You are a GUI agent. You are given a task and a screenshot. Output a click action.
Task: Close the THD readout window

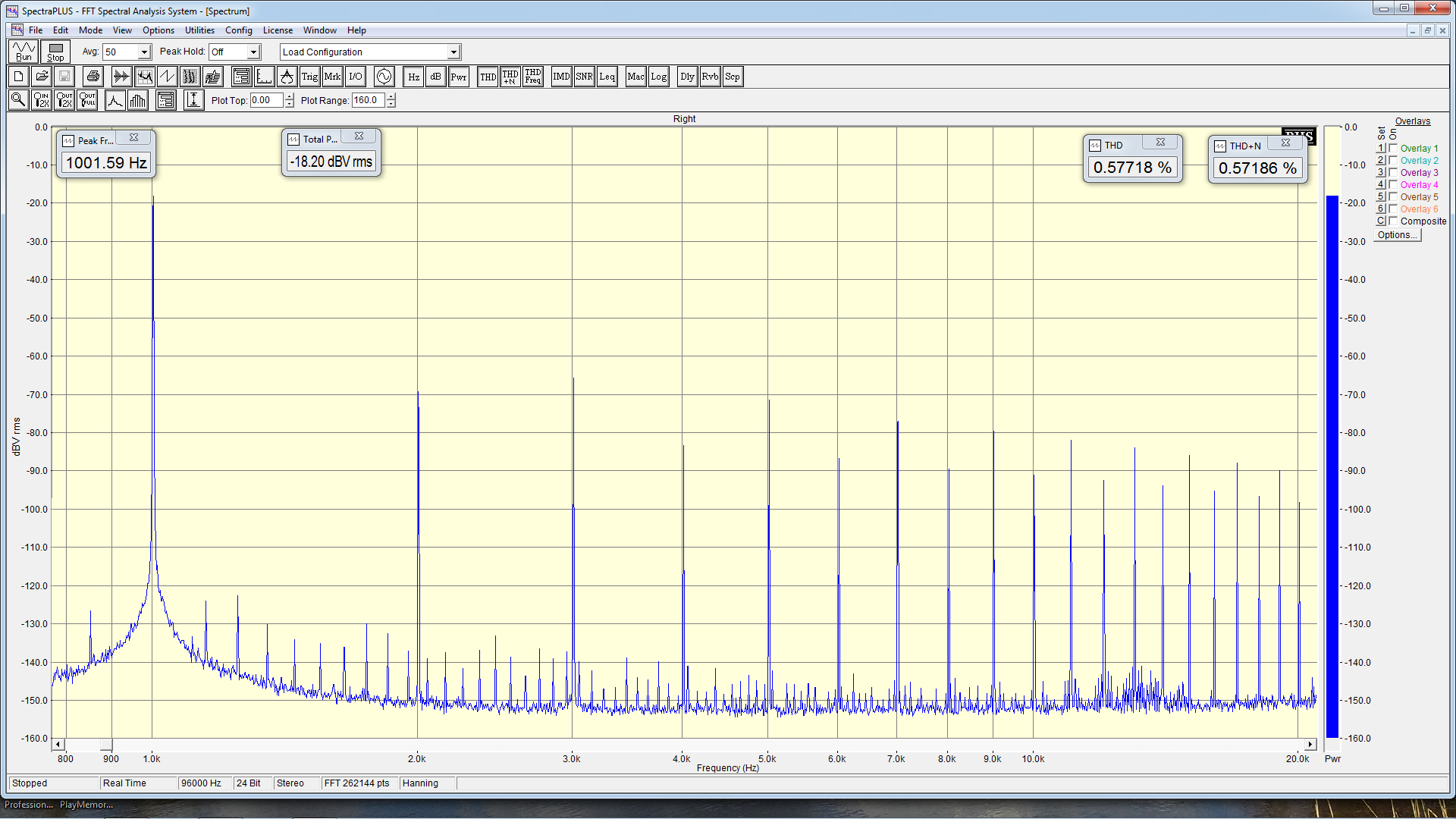point(1160,143)
